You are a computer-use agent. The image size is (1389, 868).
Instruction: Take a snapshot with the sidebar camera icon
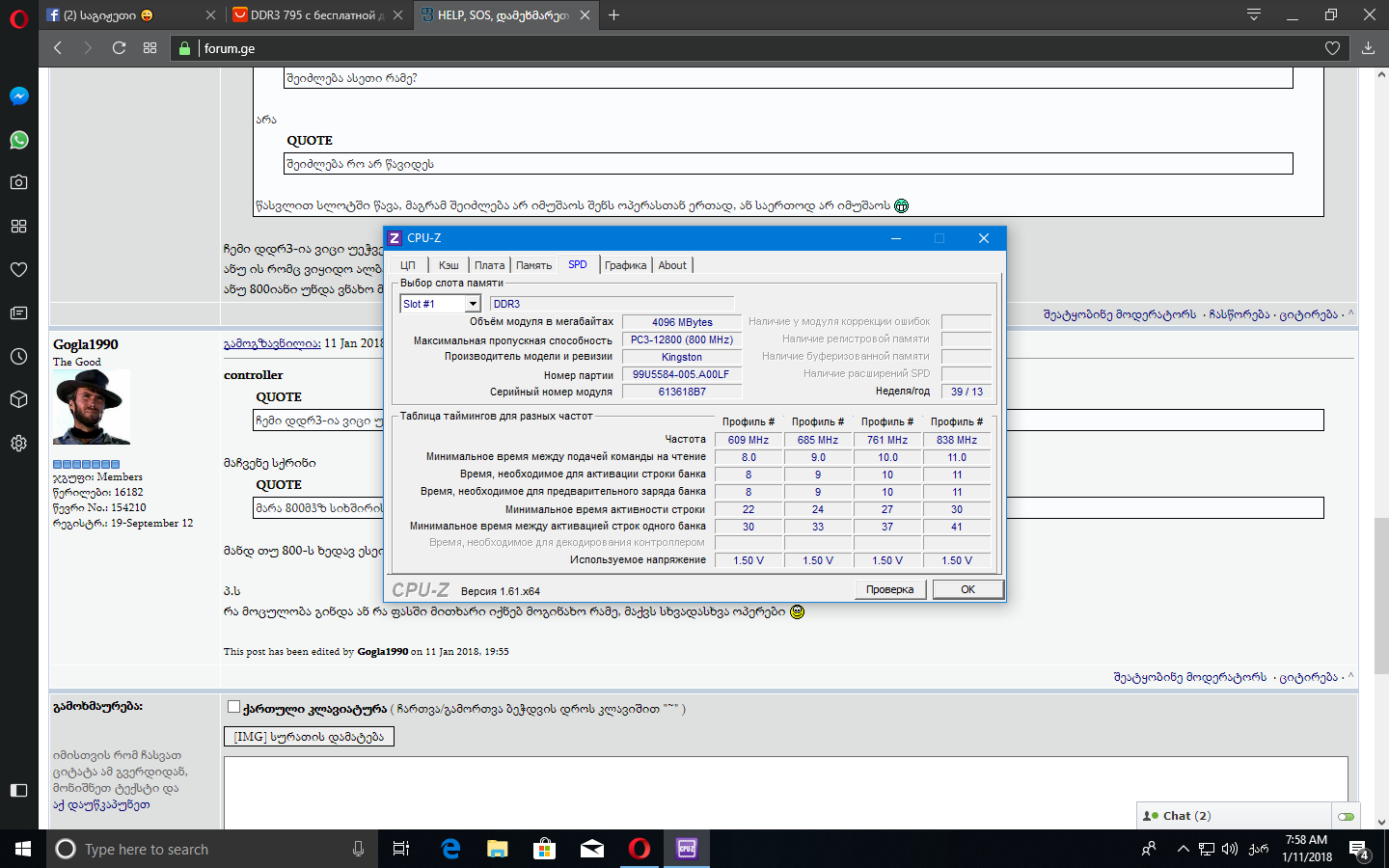17,181
